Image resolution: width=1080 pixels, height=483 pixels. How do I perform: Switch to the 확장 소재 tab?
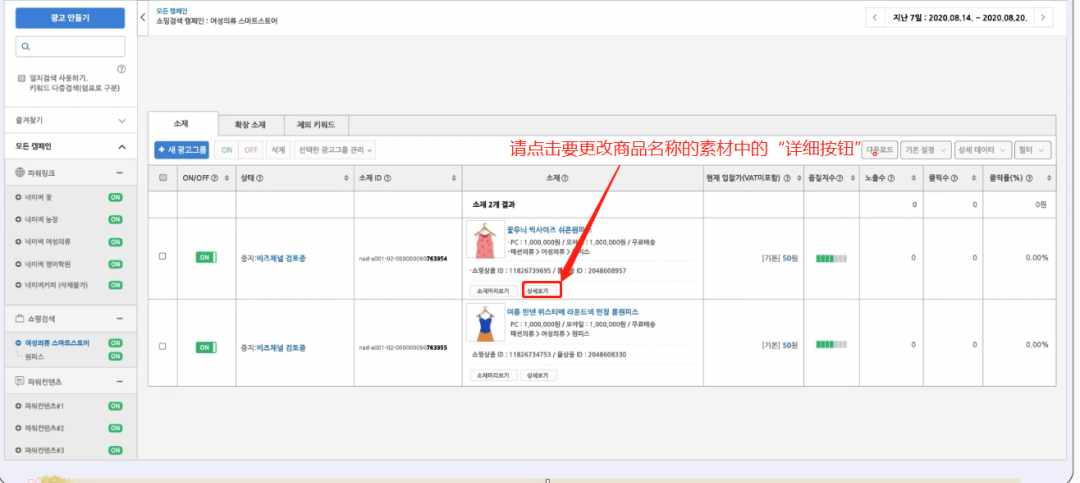click(251, 125)
